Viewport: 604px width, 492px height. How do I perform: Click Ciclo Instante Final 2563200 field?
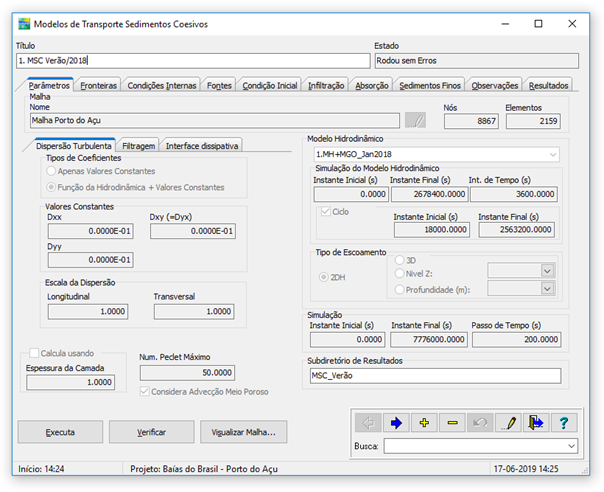click(x=517, y=230)
